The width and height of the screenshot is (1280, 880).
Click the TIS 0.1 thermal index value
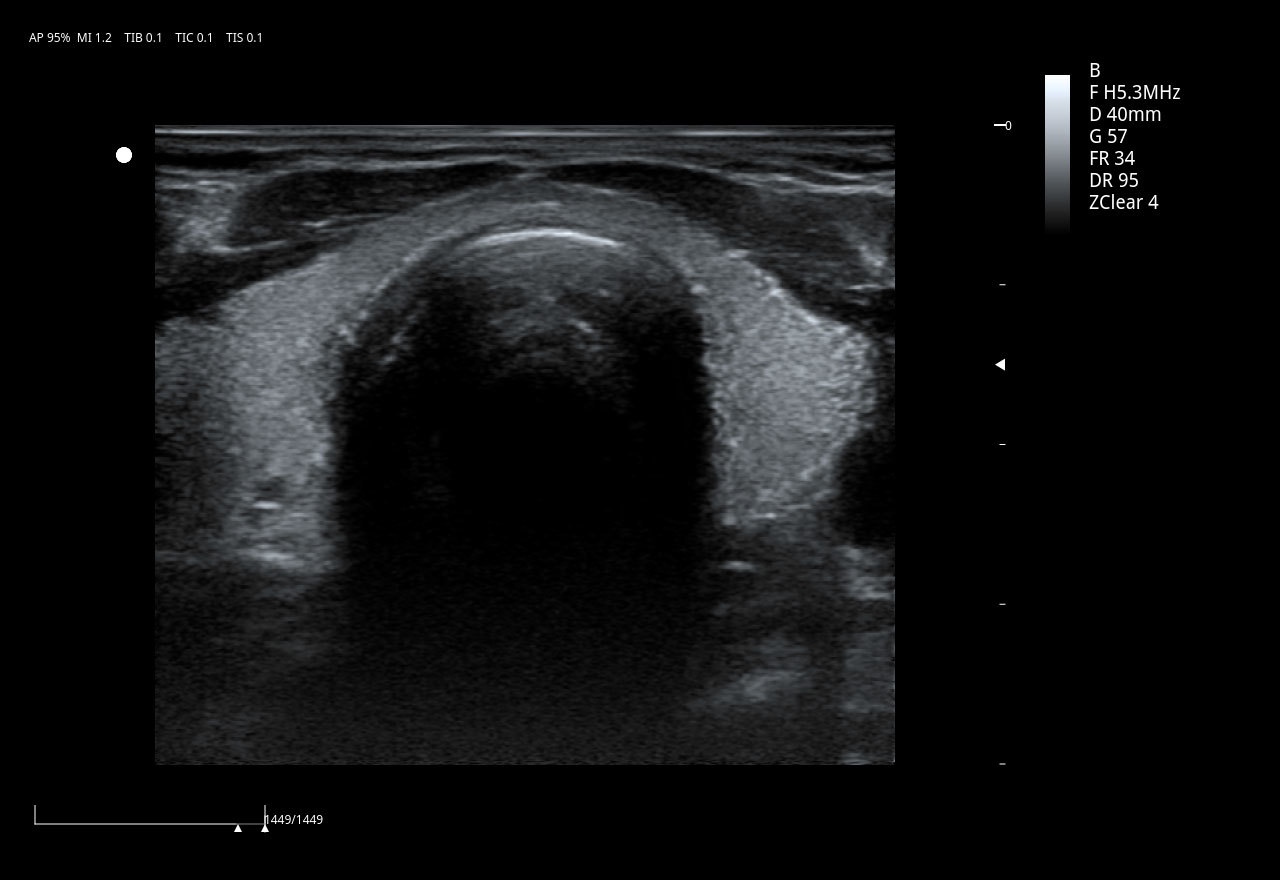pyautogui.click(x=244, y=38)
